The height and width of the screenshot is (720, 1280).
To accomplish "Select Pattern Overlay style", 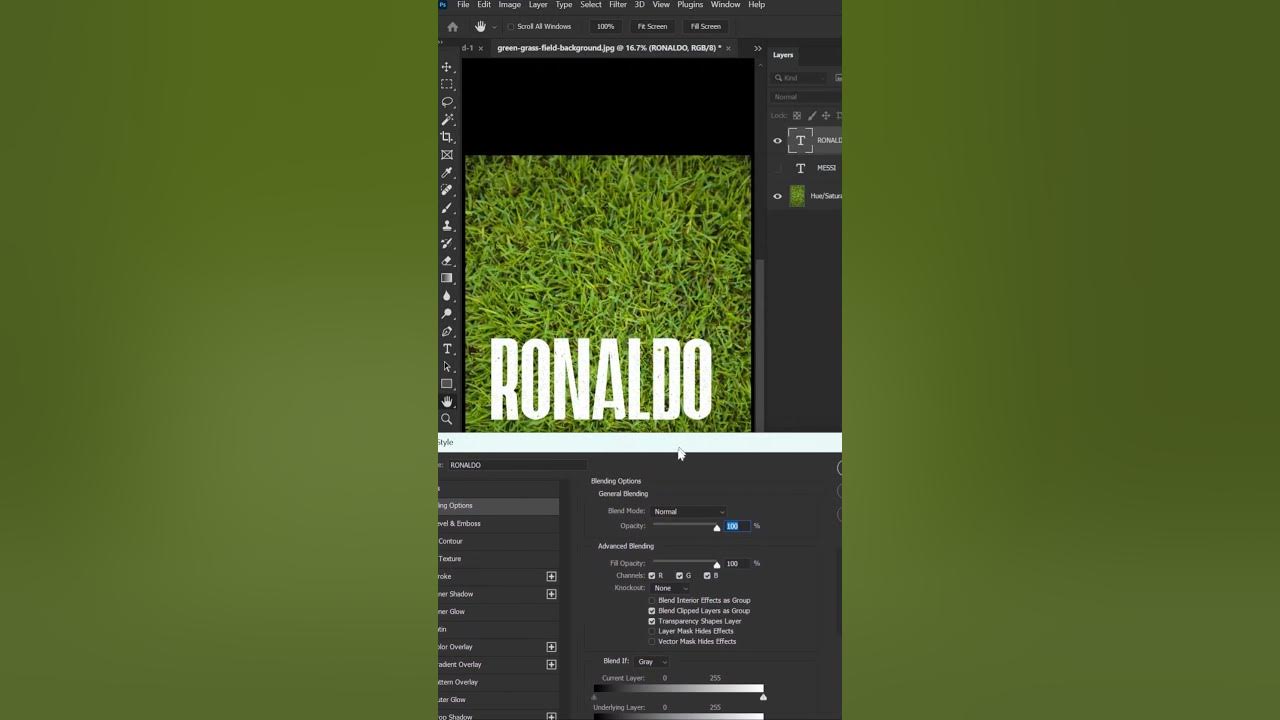I will pyautogui.click(x=498, y=682).
